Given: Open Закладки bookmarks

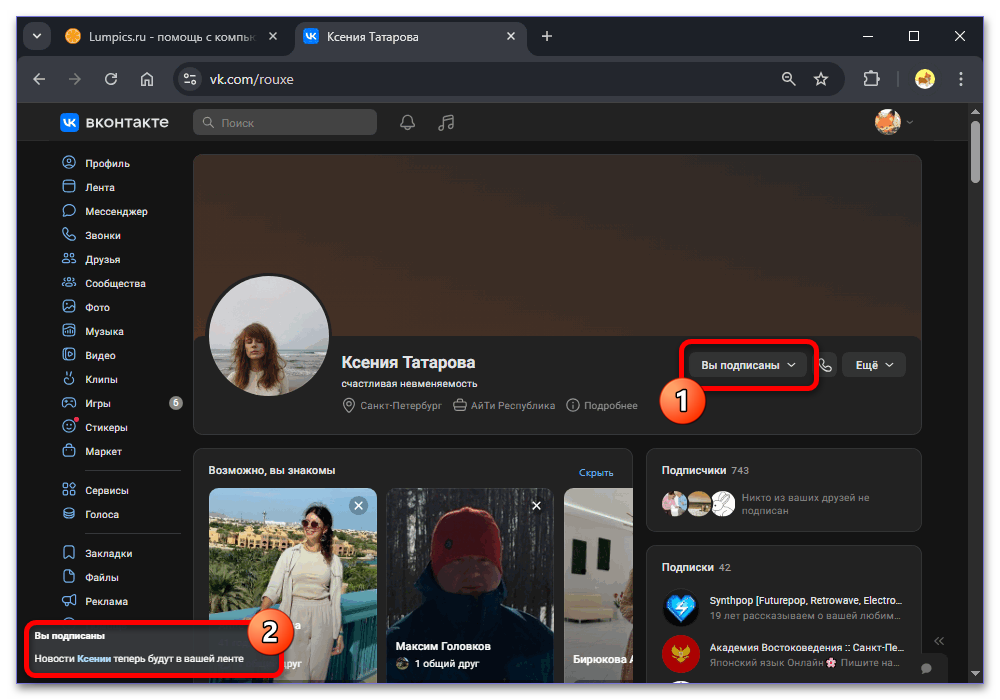Looking at the screenshot, I should click(97, 553).
